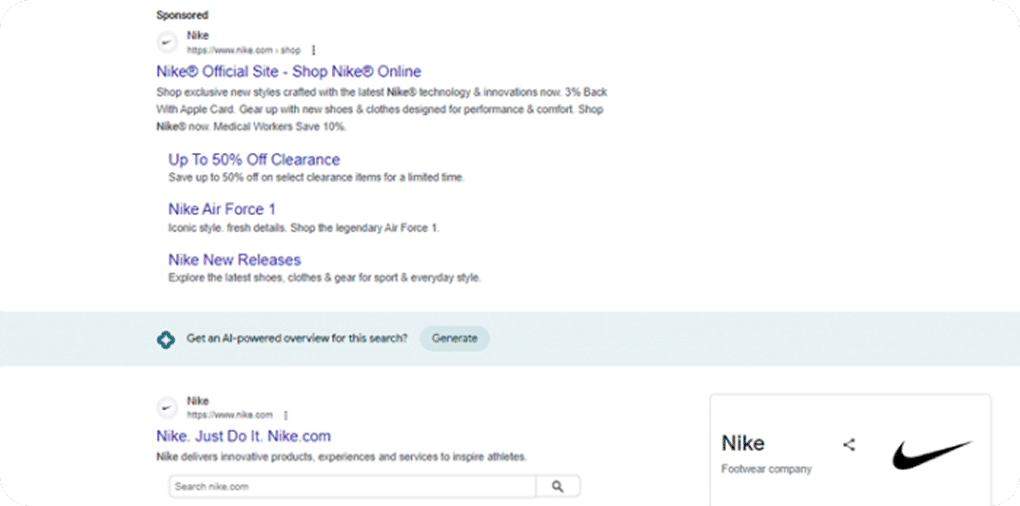This screenshot has height=506, width=1020.
Task: Click the Sponsored label
Action: [x=182, y=15]
